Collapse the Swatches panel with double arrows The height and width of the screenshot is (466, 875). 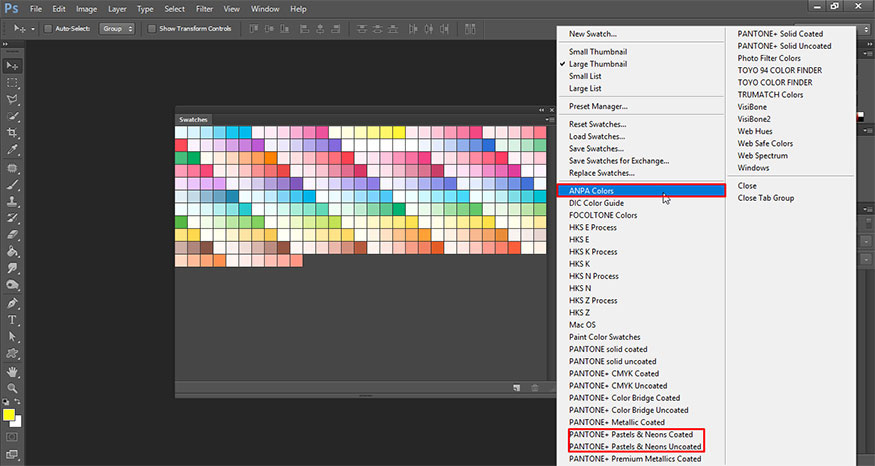tap(541, 109)
